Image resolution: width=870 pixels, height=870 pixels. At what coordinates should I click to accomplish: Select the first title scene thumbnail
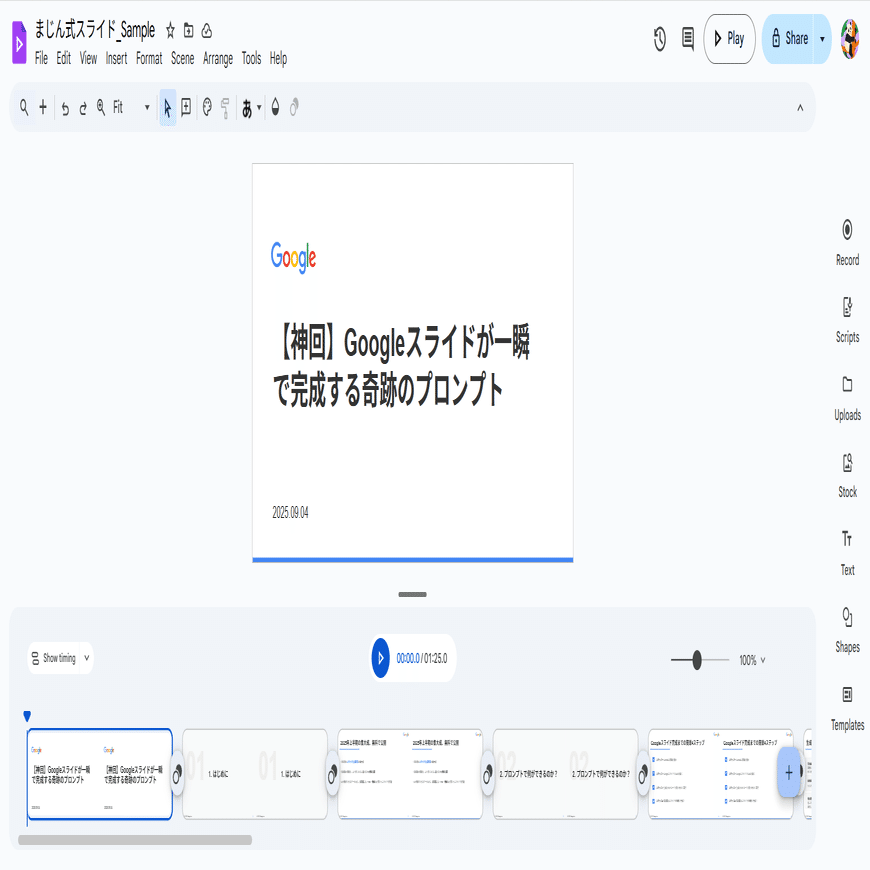coord(100,774)
